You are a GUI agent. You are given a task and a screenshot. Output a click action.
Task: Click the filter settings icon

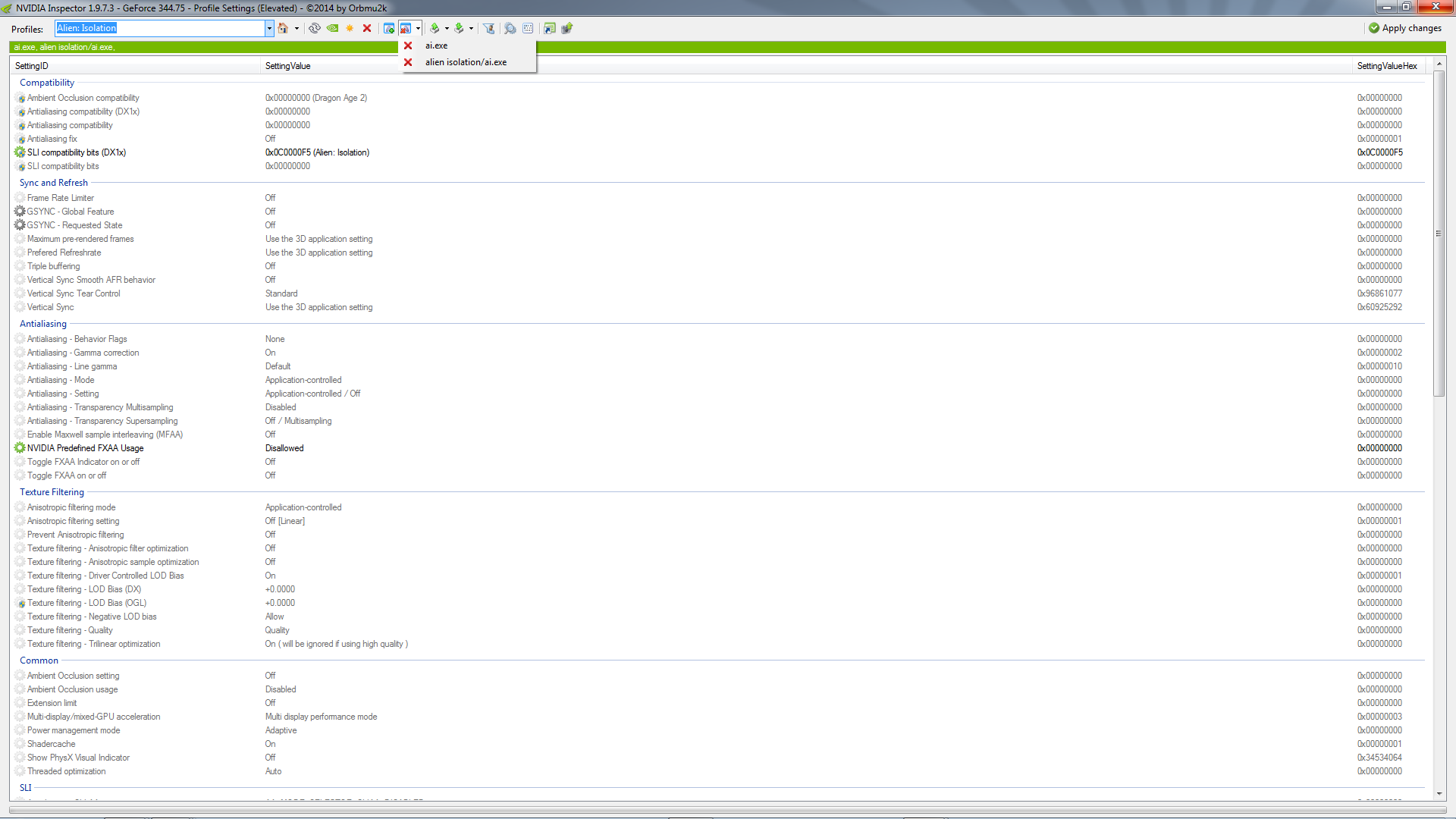[x=489, y=28]
